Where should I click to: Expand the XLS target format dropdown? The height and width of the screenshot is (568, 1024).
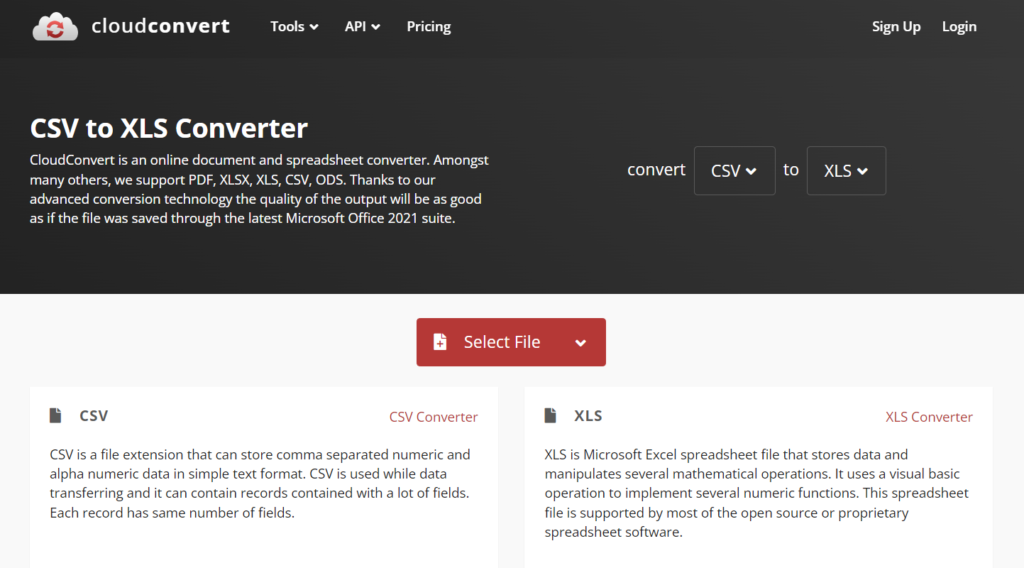click(x=846, y=170)
